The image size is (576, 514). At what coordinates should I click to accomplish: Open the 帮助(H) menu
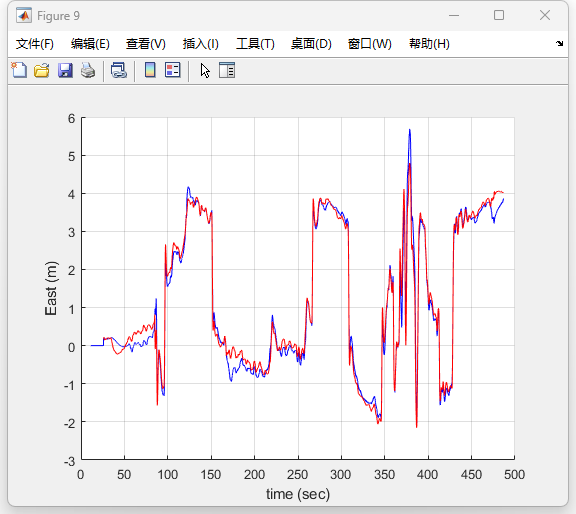click(429, 44)
